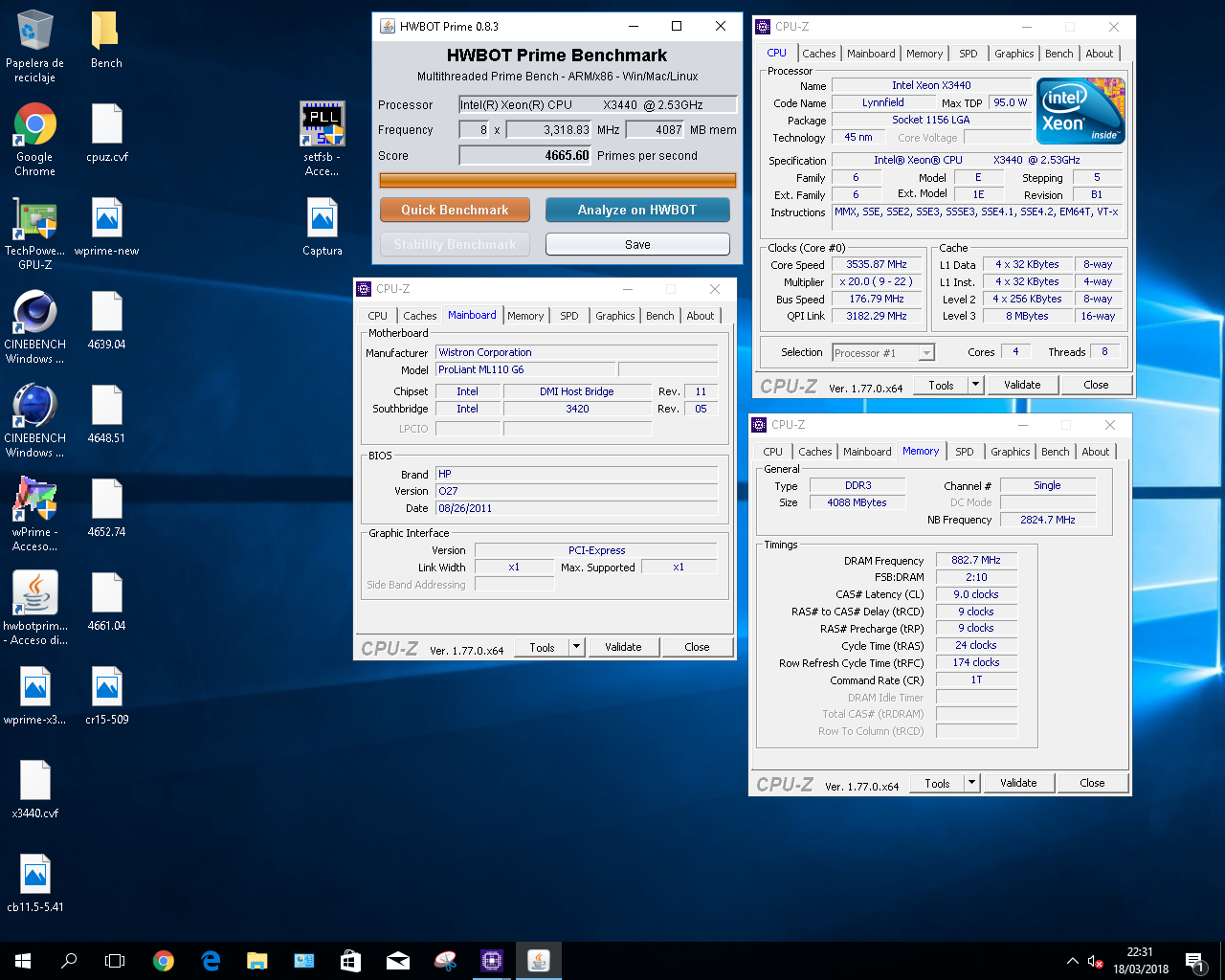Click Analyze on HWBOT button
1225x980 pixels.
coord(637,210)
